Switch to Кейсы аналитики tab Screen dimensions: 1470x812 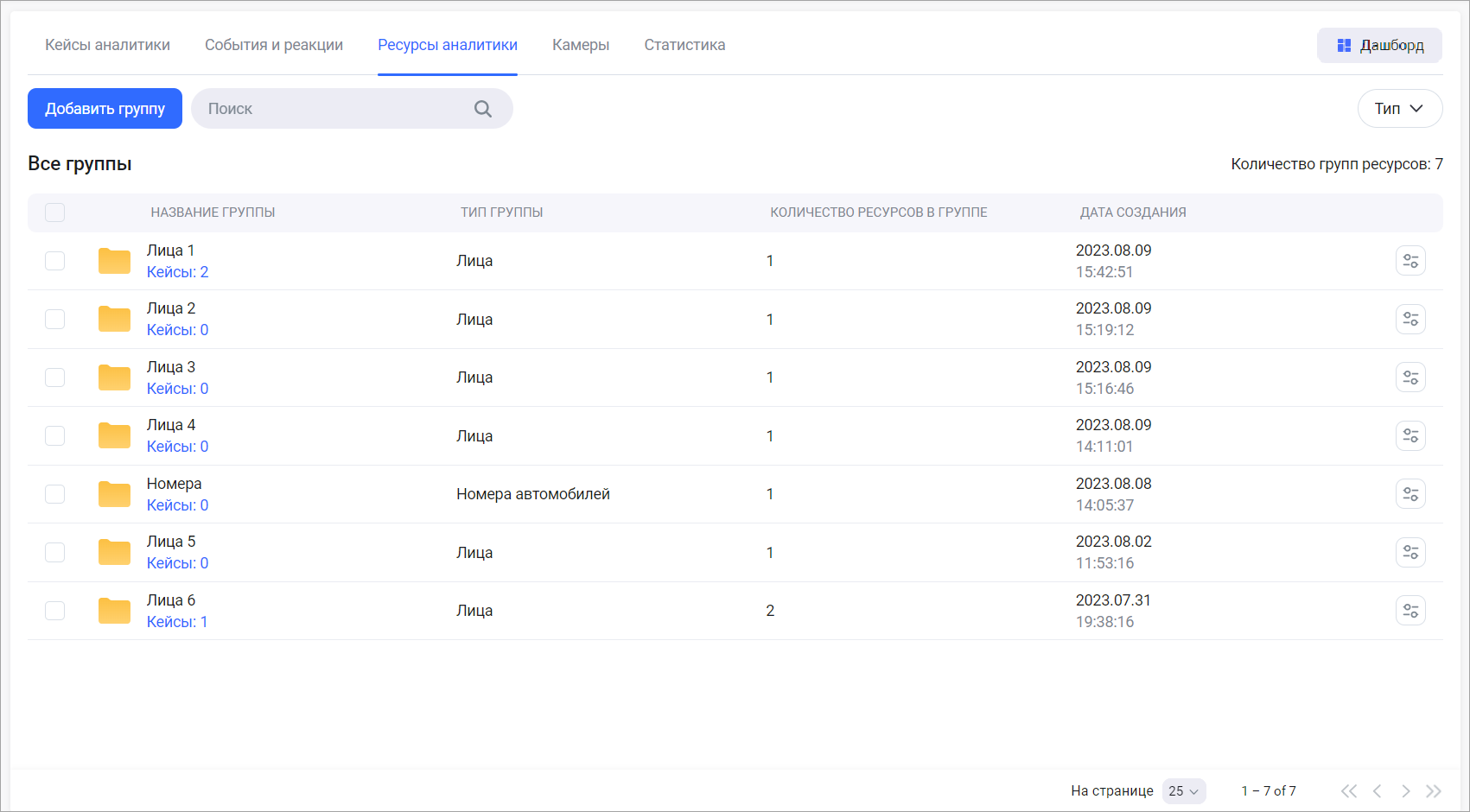pos(107,45)
